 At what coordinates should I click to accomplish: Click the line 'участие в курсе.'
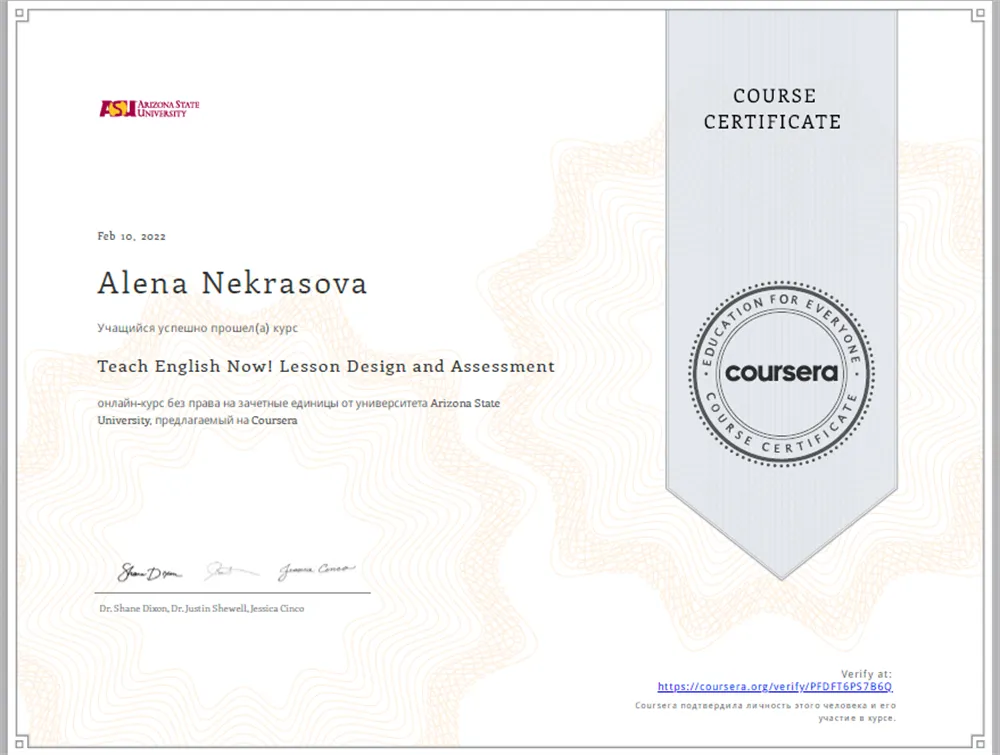857,718
